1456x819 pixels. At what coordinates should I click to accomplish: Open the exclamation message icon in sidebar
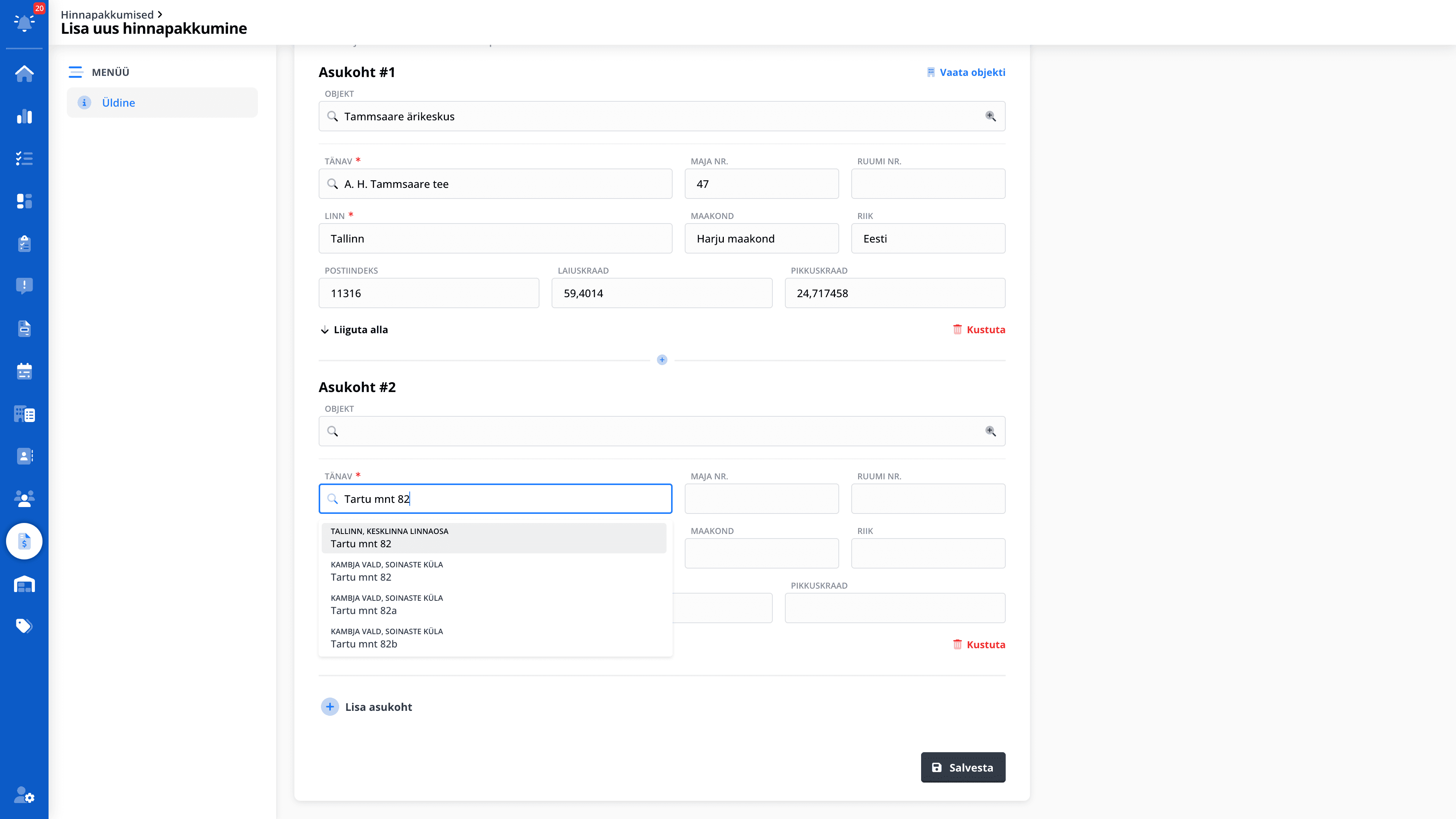(x=24, y=286)
